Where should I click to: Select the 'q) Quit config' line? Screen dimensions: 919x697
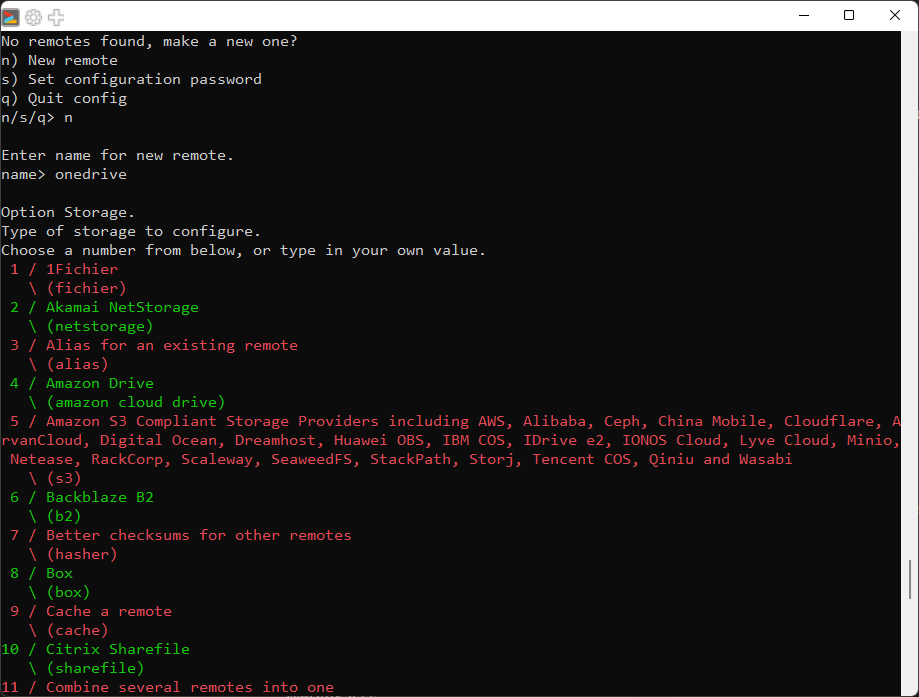point(64,98)
